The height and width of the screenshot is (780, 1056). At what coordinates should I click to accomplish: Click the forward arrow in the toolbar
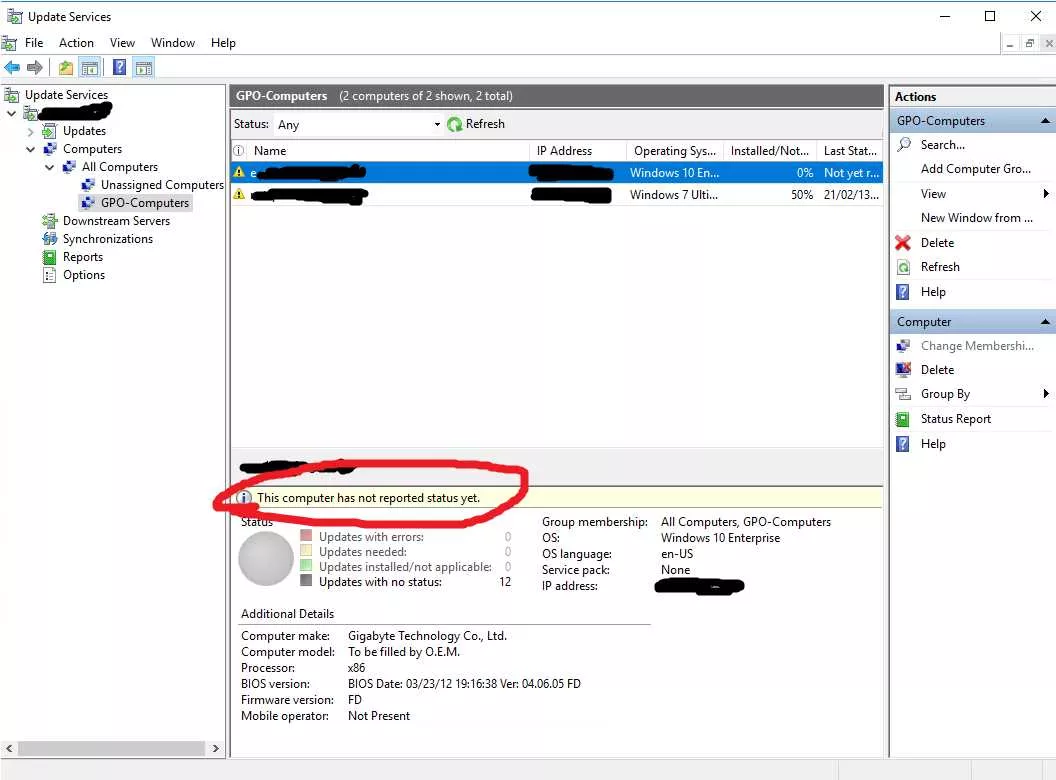[x=34, y=67]
